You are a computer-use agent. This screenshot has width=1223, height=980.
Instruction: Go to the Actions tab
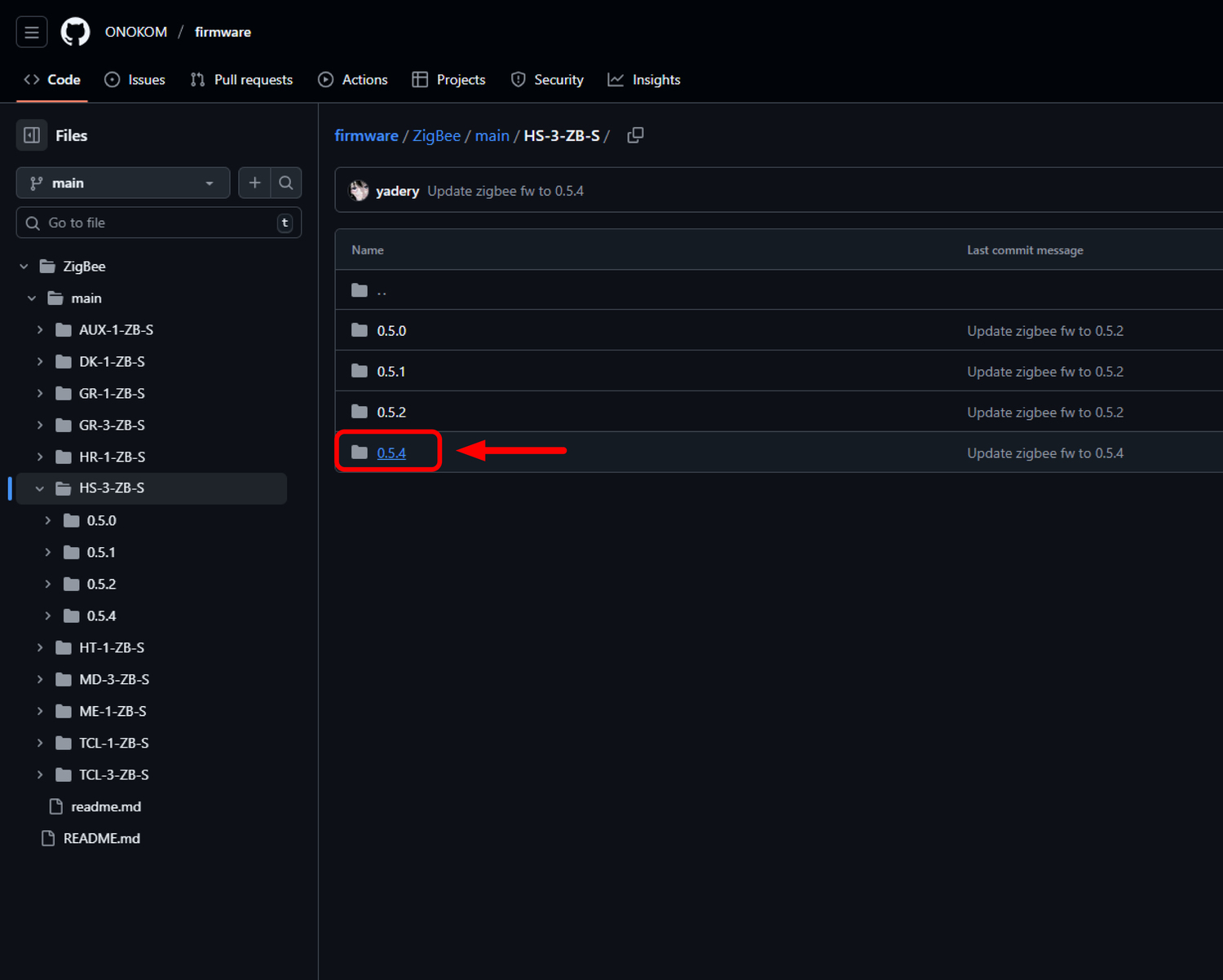(353, 80)
